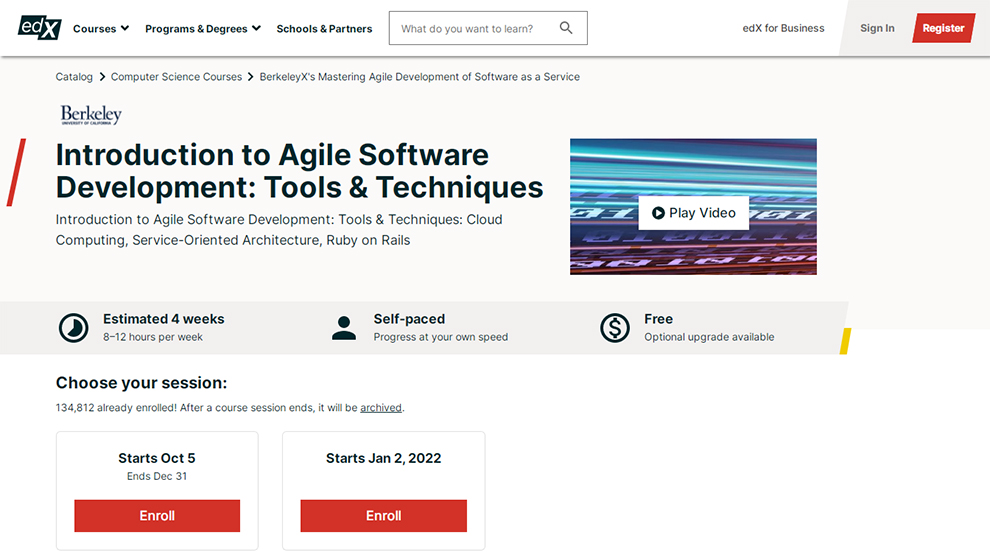Click the '134,812 already enrolled!' text

coord(116,407)
